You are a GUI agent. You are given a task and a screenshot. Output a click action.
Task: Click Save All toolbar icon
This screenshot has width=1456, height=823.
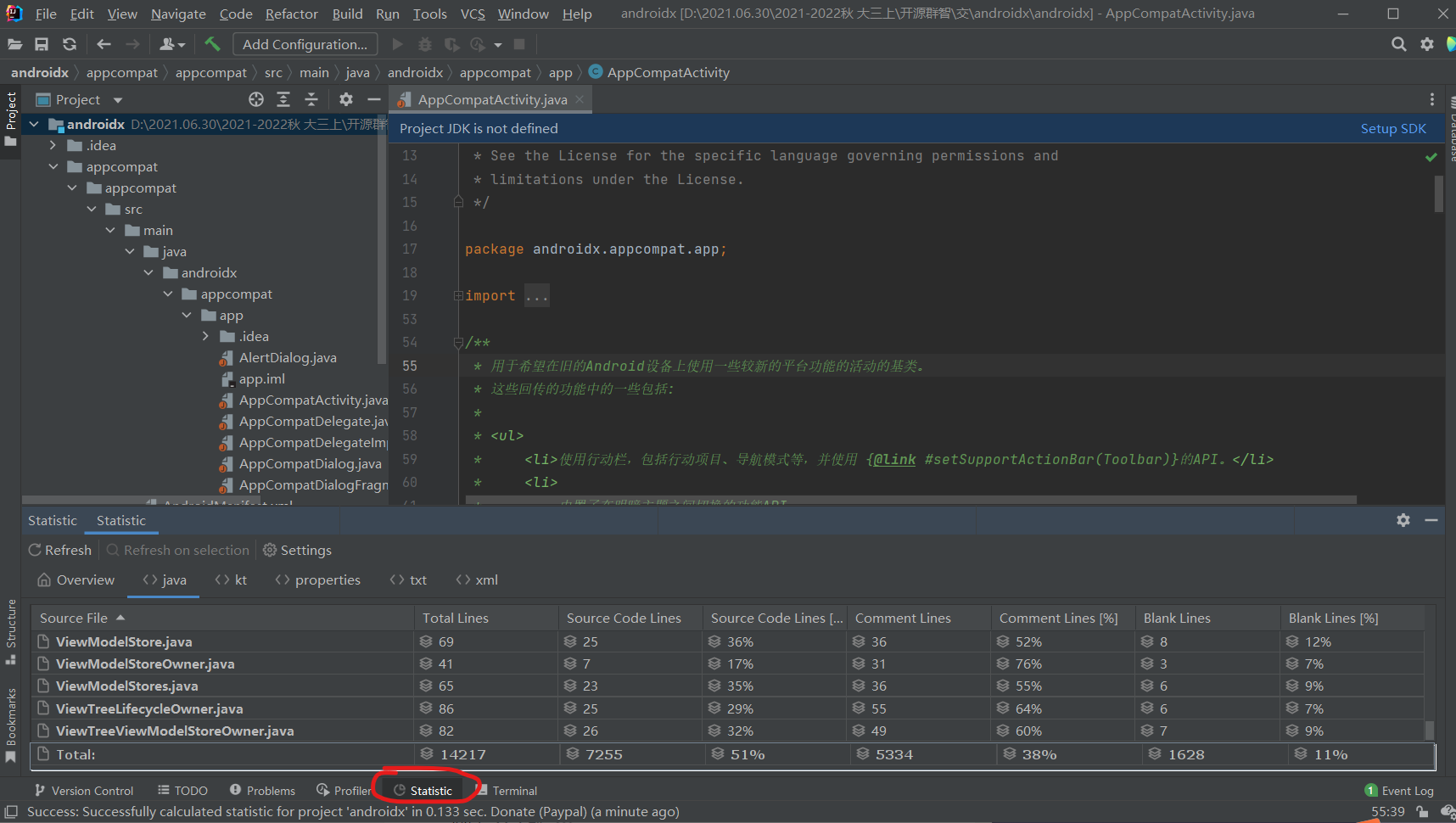42,44
